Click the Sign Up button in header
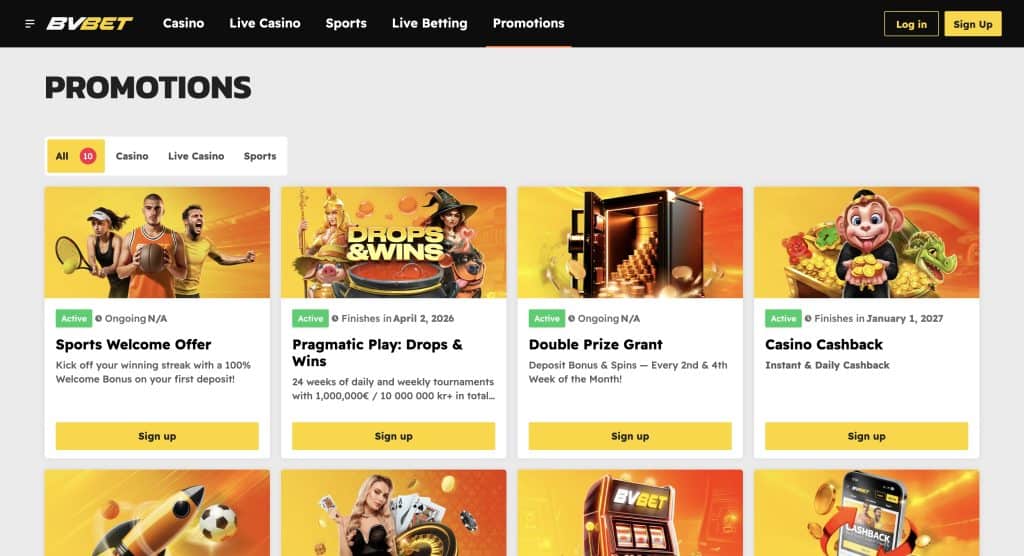Viewport: 1024px width, 556px height. pyautogui.click(x=972, y=24)
